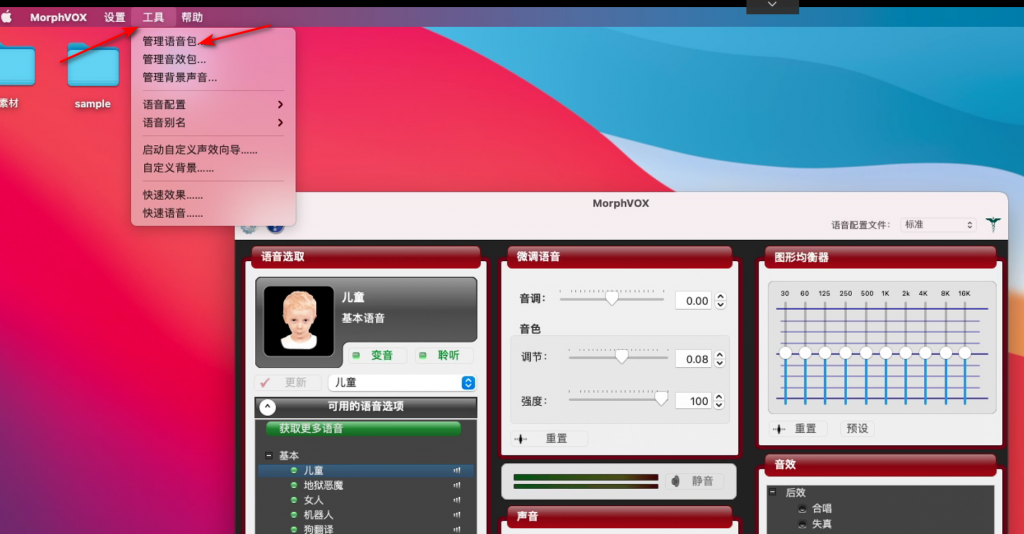1024x534 pixels.
Task: Click the 工具 menu title
Action: [x=153, y=18]
